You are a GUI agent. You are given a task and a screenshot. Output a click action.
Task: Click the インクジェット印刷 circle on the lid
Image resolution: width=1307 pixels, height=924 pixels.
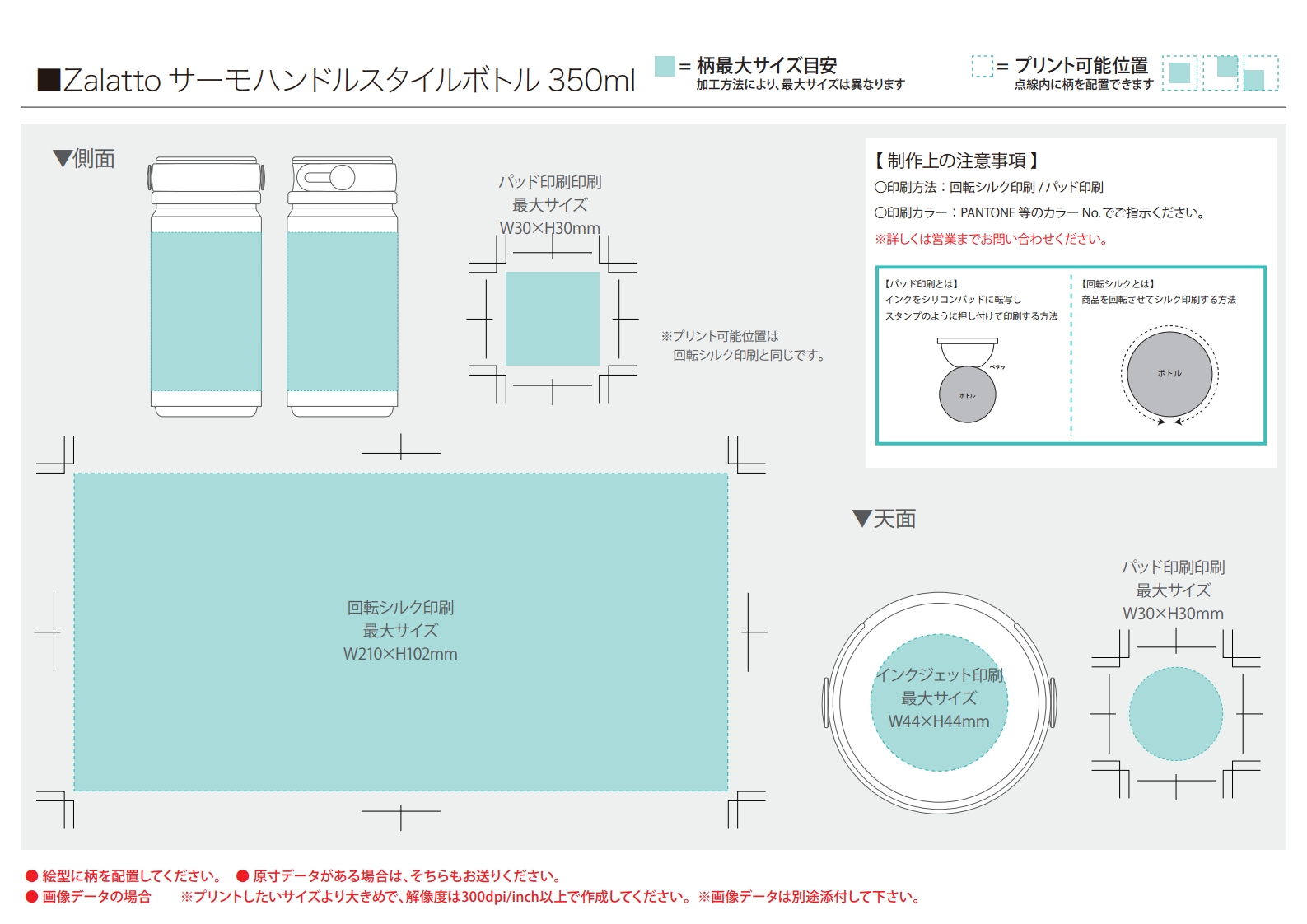point(940,702)
